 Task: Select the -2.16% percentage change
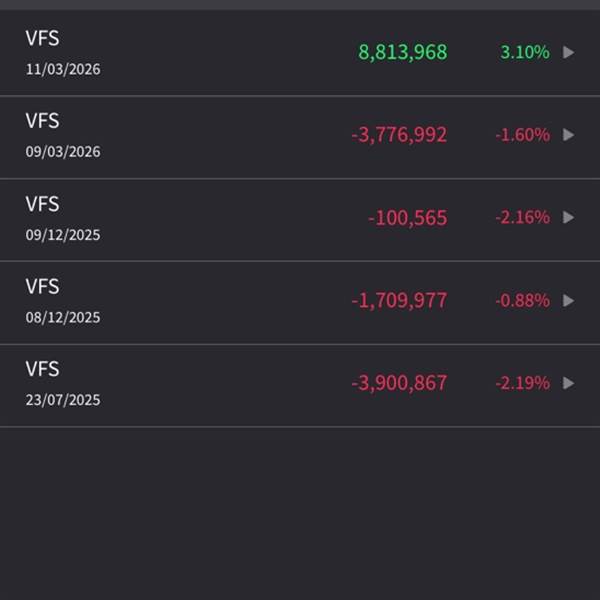[522, 218]
